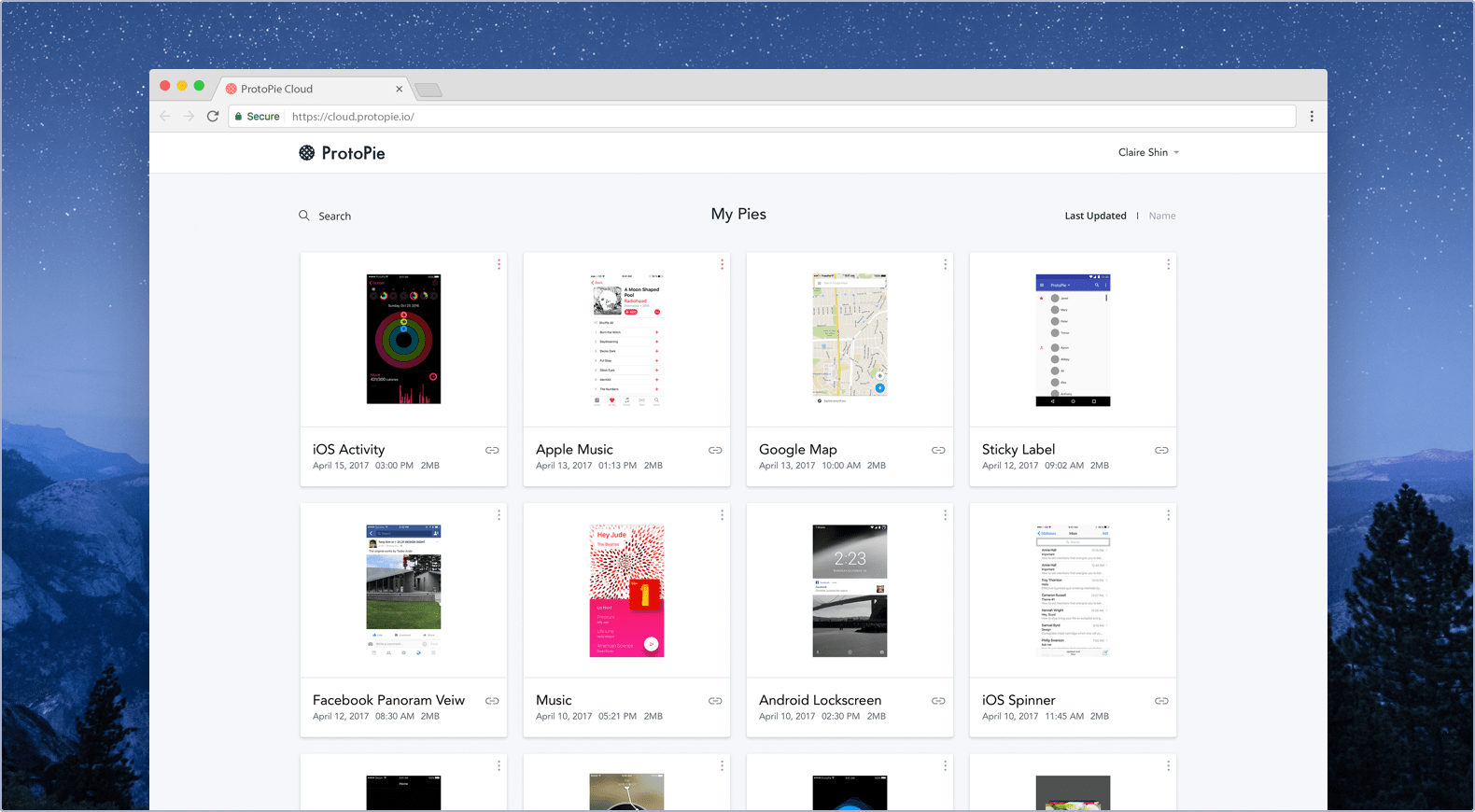Open the Music card's three-dot menu
Image resolution: width=1475 pixels, height=812 pixels.
[x=722, y=514]
